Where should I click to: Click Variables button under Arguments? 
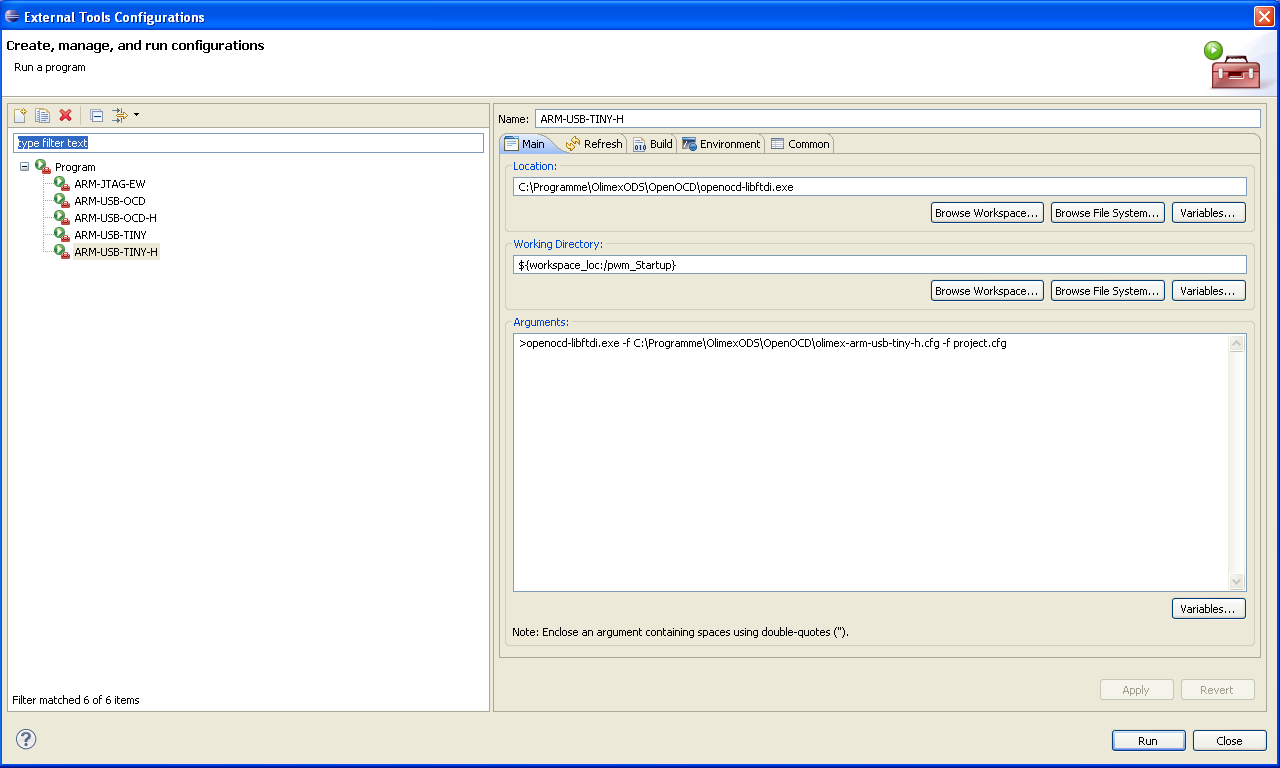tap(1209, 609)
